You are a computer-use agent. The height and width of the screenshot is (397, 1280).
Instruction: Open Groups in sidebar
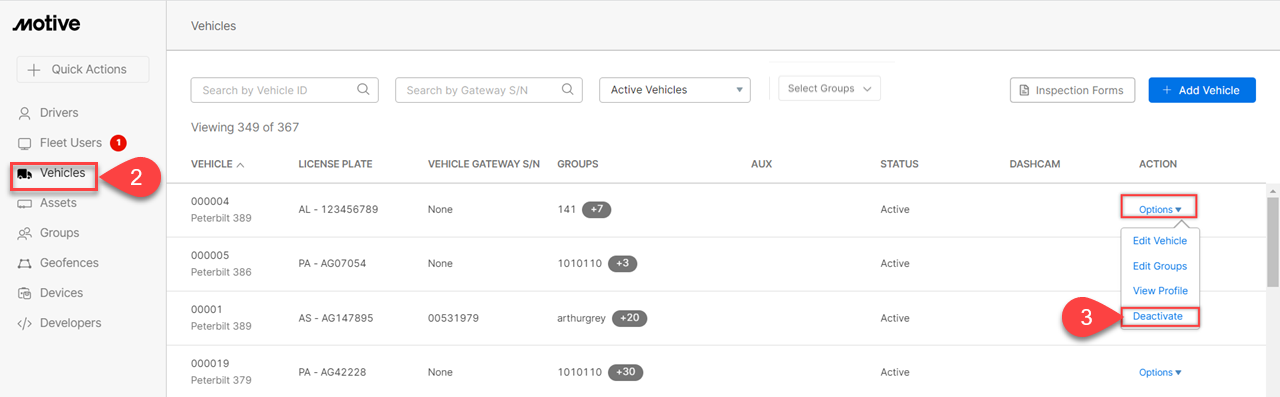60,233
